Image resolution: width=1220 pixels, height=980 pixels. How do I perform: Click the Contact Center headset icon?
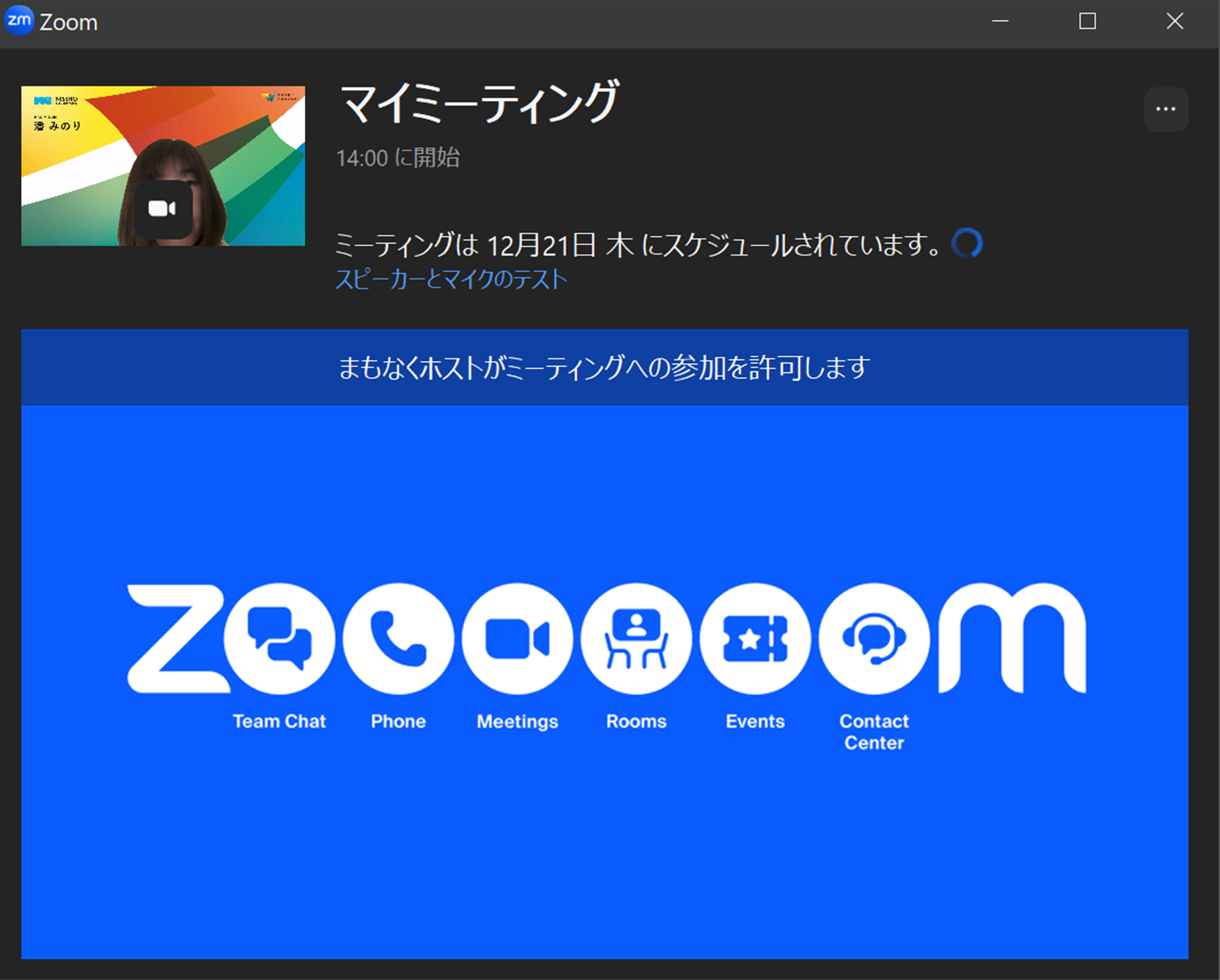pos(874,638)
